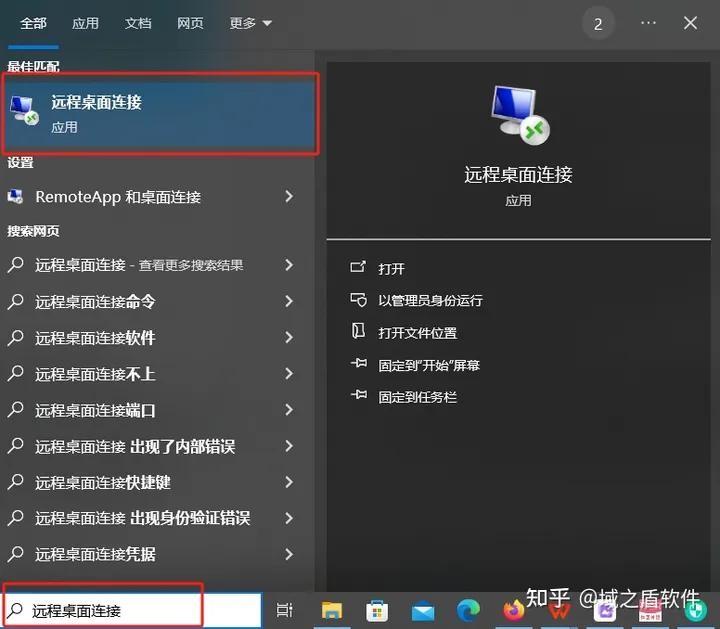Switch to the 应用 filter tab
Image resolution: width=720 pixels, height=629 pixels.
(x=85, y=23)
